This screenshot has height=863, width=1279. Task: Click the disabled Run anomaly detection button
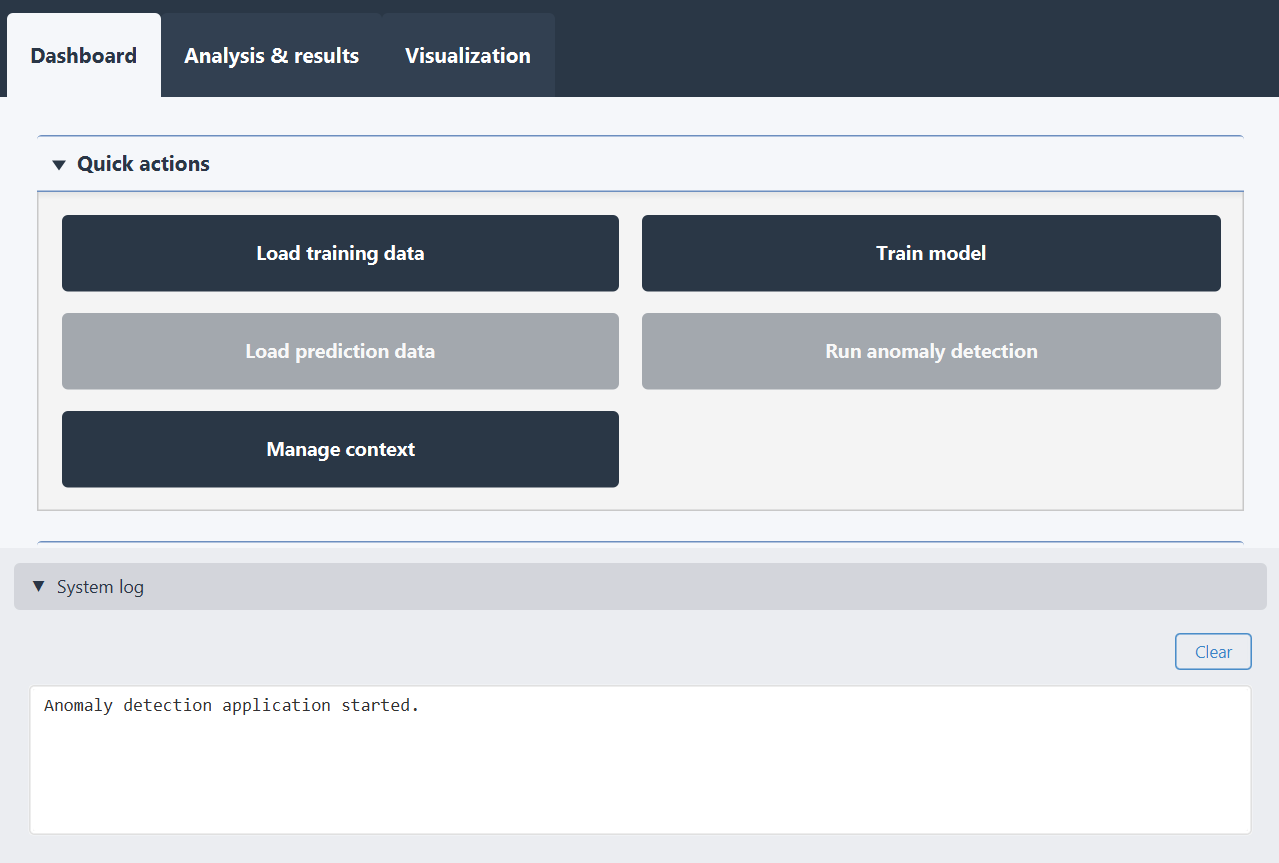click(930, 351)
